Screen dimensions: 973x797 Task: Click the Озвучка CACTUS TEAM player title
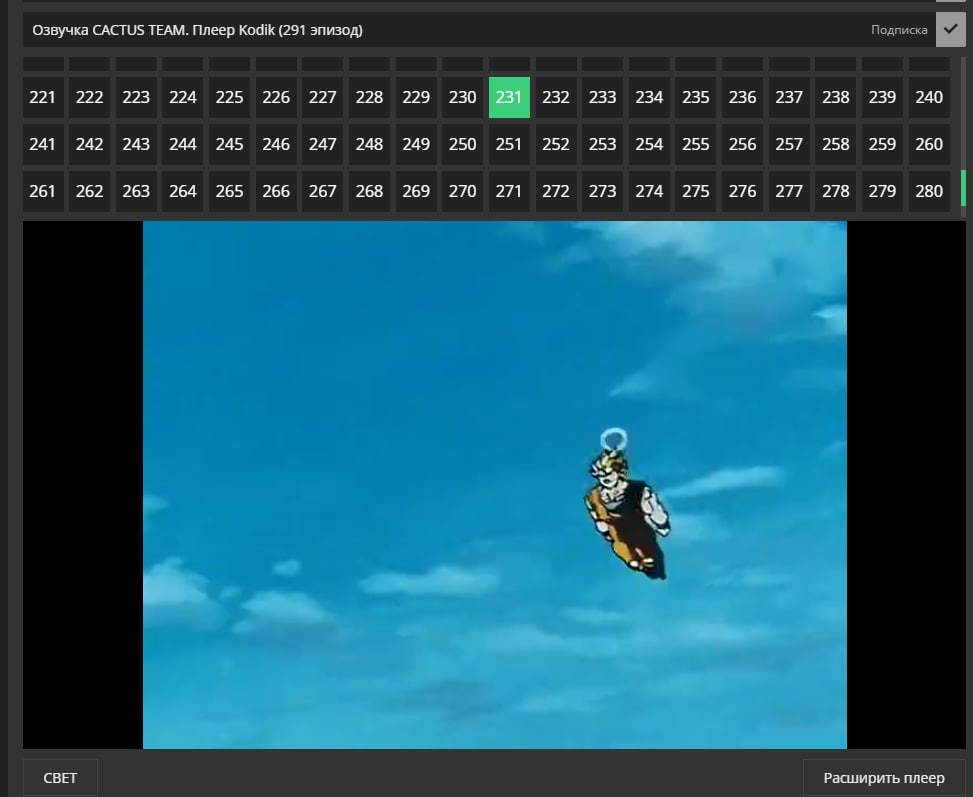pos(197,30)
